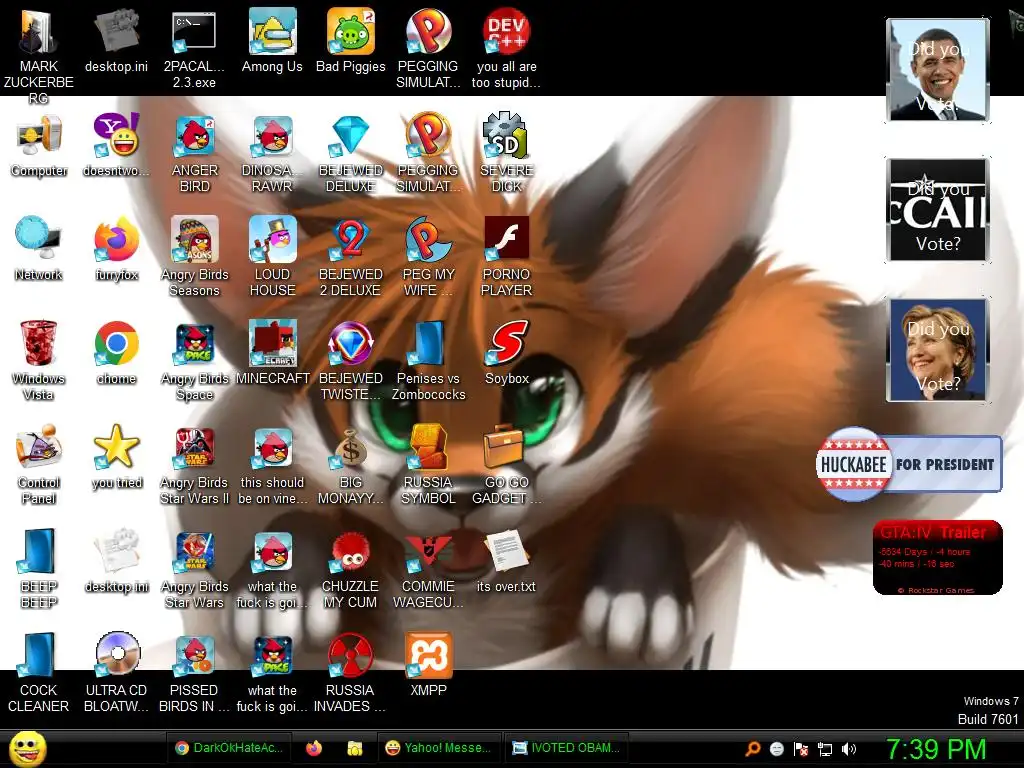The image size is (1024, 768).
Task: Open the Obama 'Did you Vote?' gadget
Action: pyautogui.click(x=938, y=70)
